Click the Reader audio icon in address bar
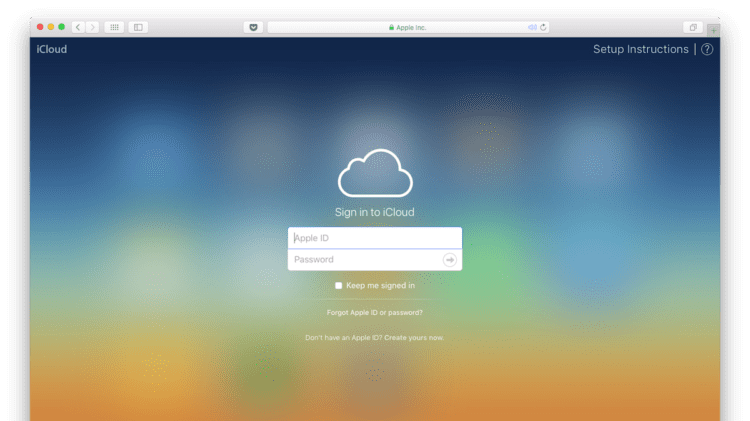The height and width of the screenshot is (421, 750). click(532, 27)
